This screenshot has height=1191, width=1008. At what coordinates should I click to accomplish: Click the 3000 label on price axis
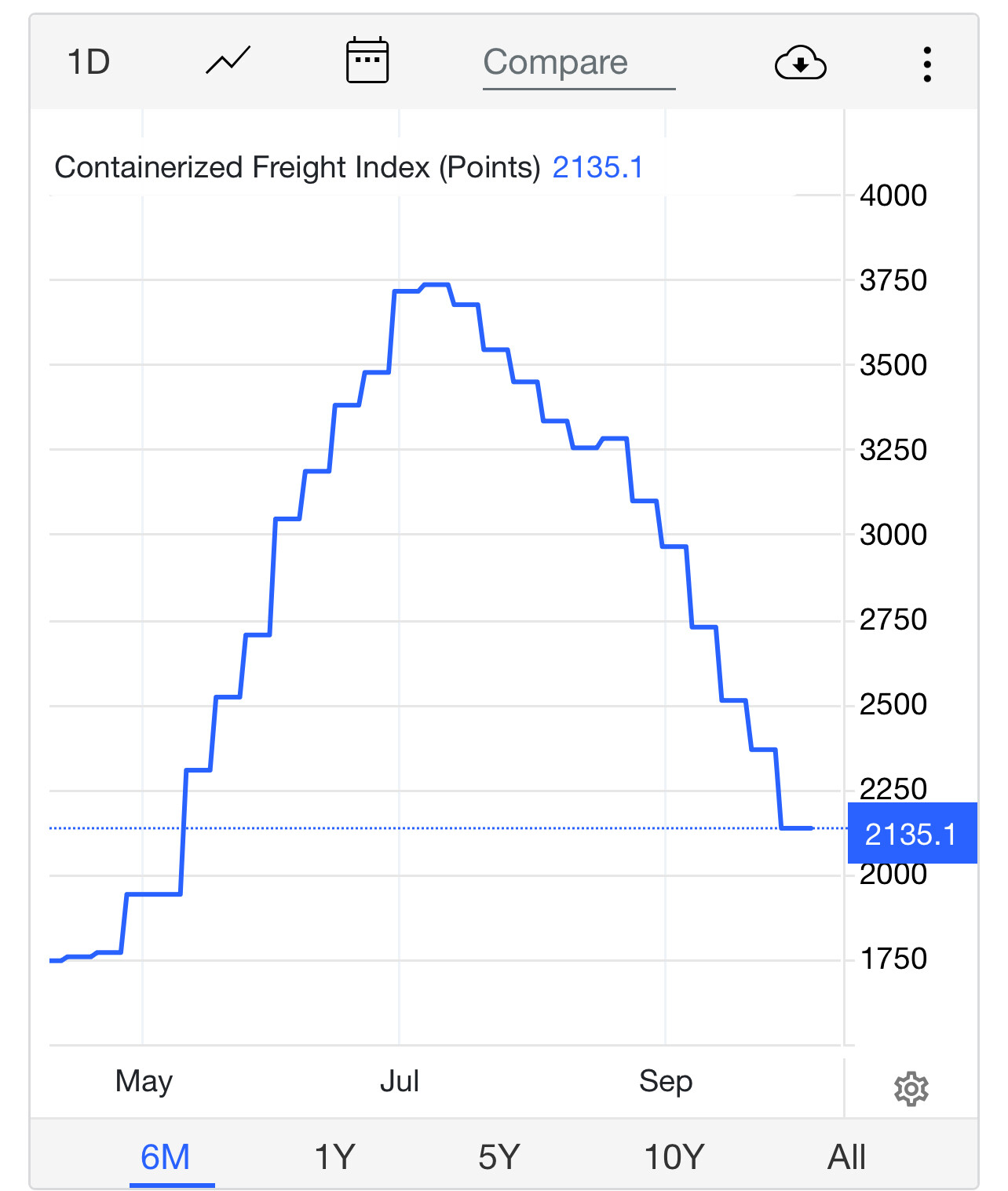pyautogui.click(x=893, y=535)
